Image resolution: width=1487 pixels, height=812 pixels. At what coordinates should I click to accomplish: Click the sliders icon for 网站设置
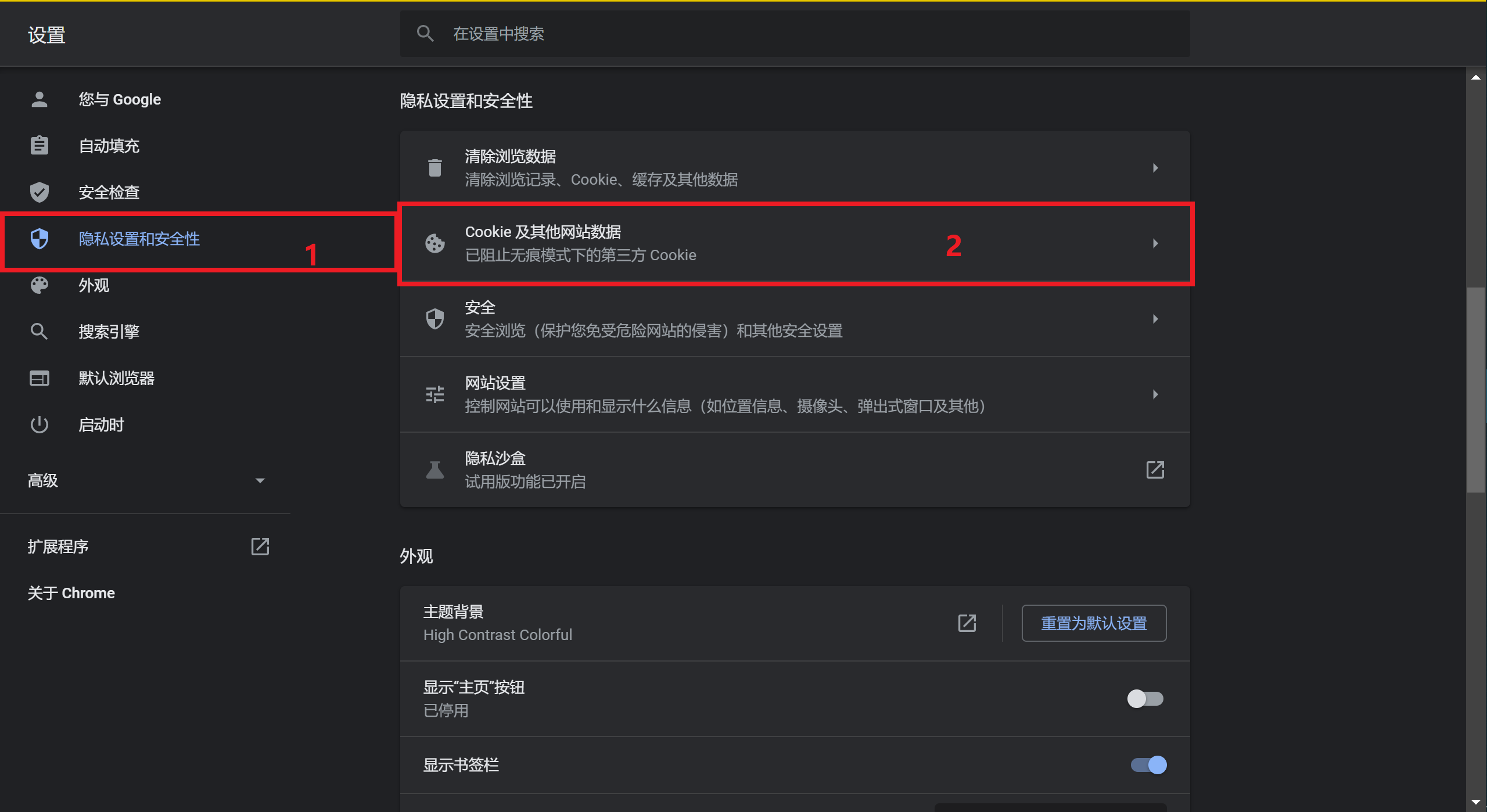(435, 394)
